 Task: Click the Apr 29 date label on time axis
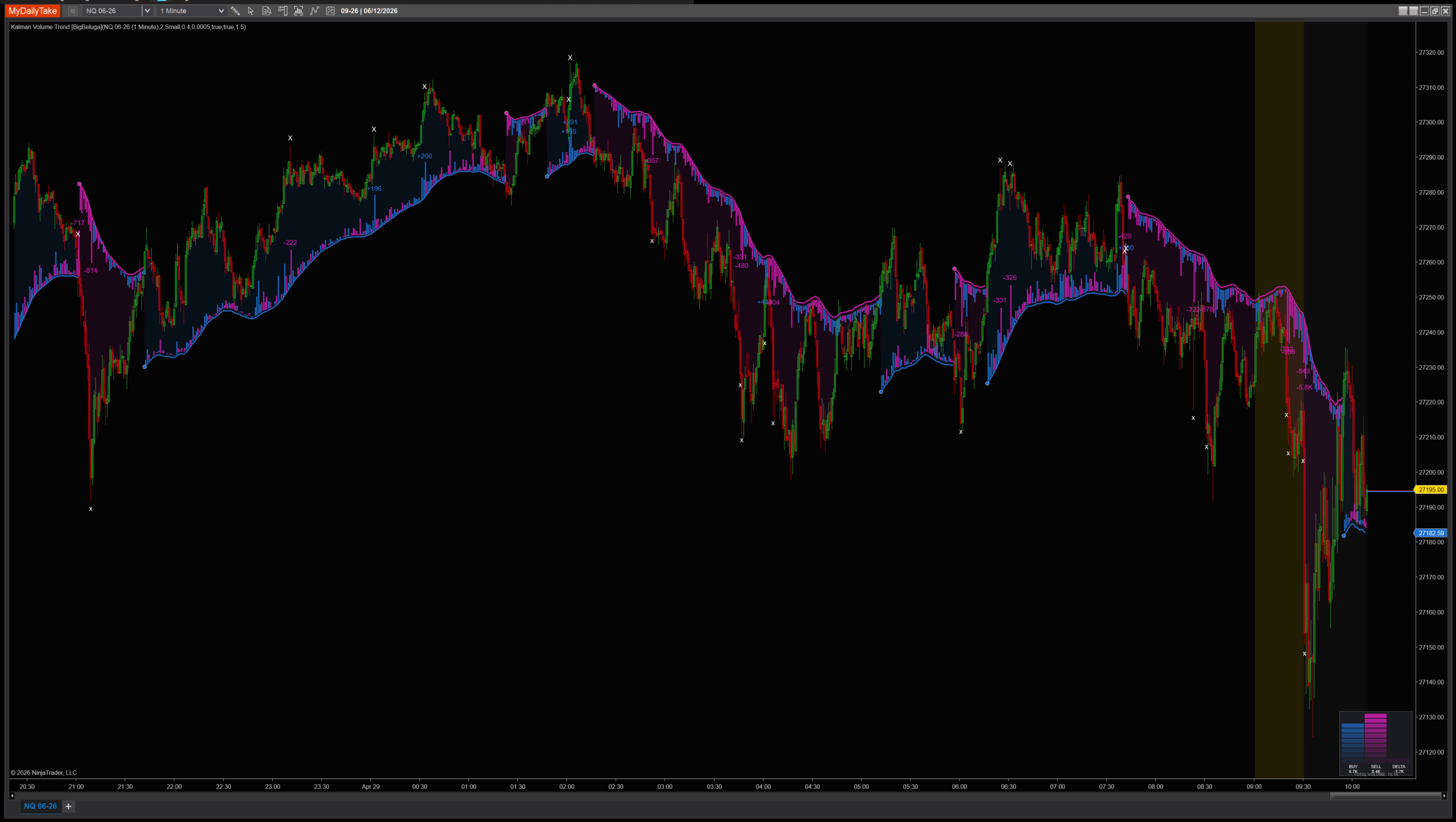coord(371,786)
